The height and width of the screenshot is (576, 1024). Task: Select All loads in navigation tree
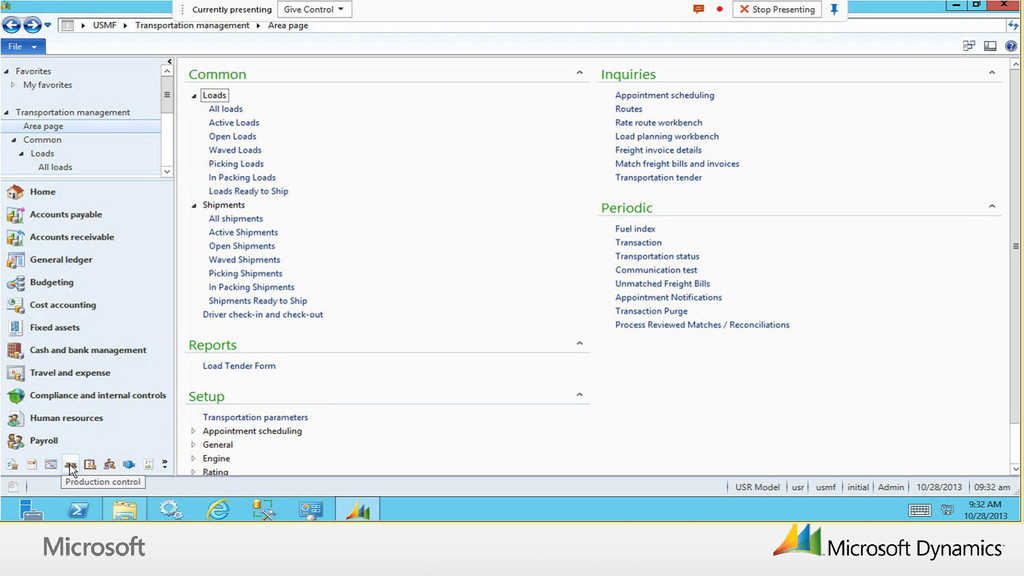point(55,167)
